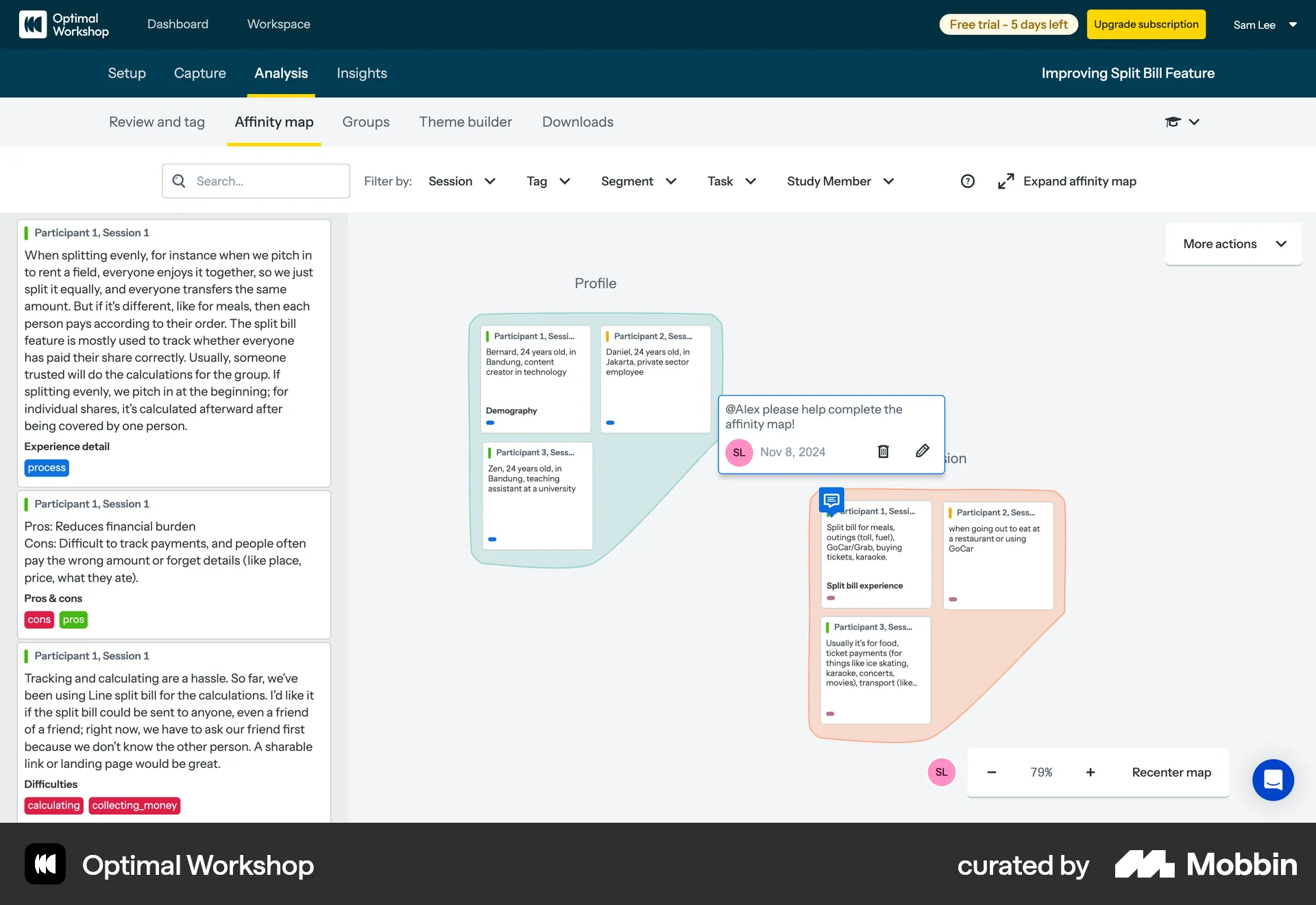This screenshot has width=1316, height=905.
Task: Expand the Study Member filter
Action: 840,181
